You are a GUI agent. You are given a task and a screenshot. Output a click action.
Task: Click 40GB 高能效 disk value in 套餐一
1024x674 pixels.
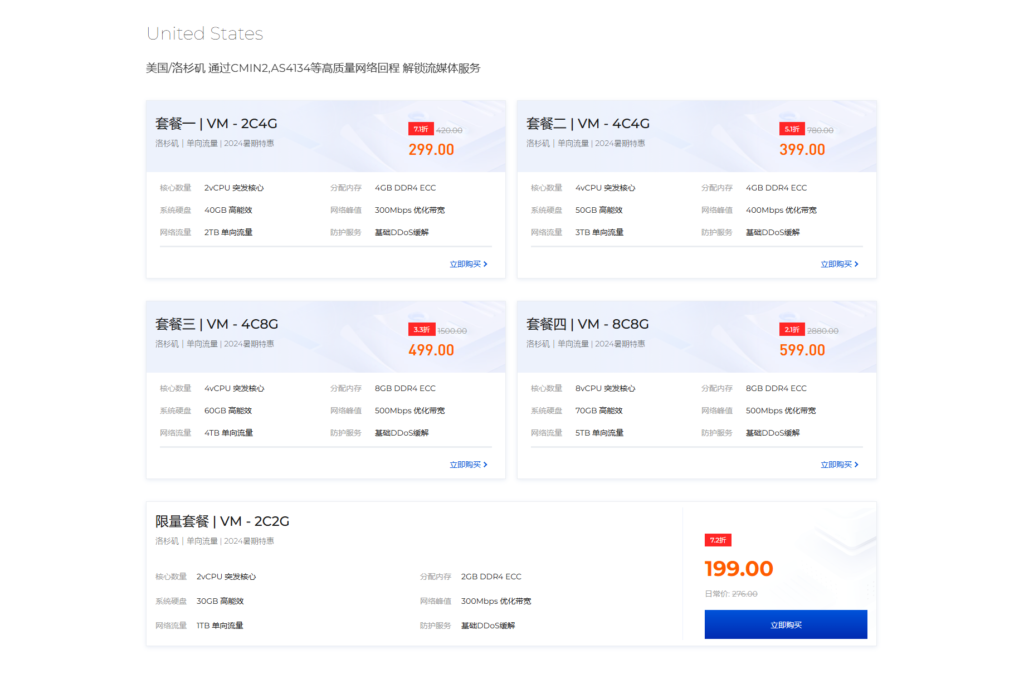point(228,210)
